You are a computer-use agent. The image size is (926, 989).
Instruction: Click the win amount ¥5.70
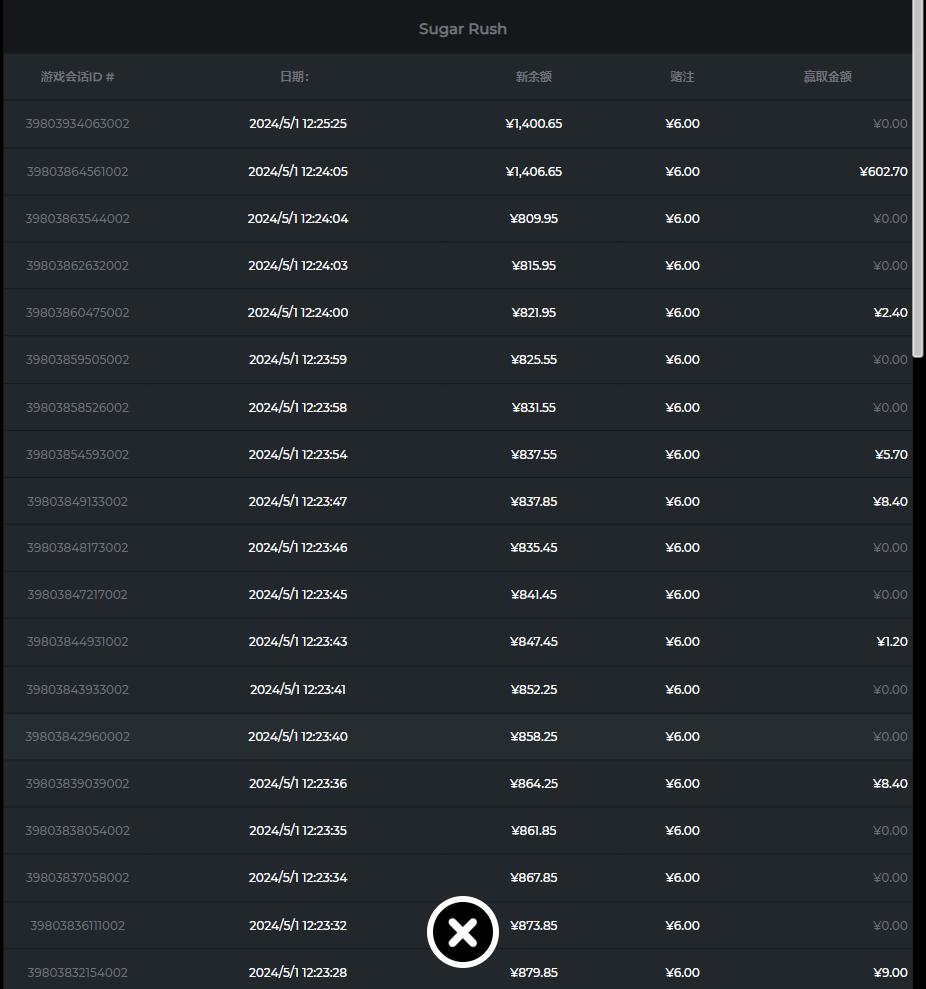pos(891,454)
